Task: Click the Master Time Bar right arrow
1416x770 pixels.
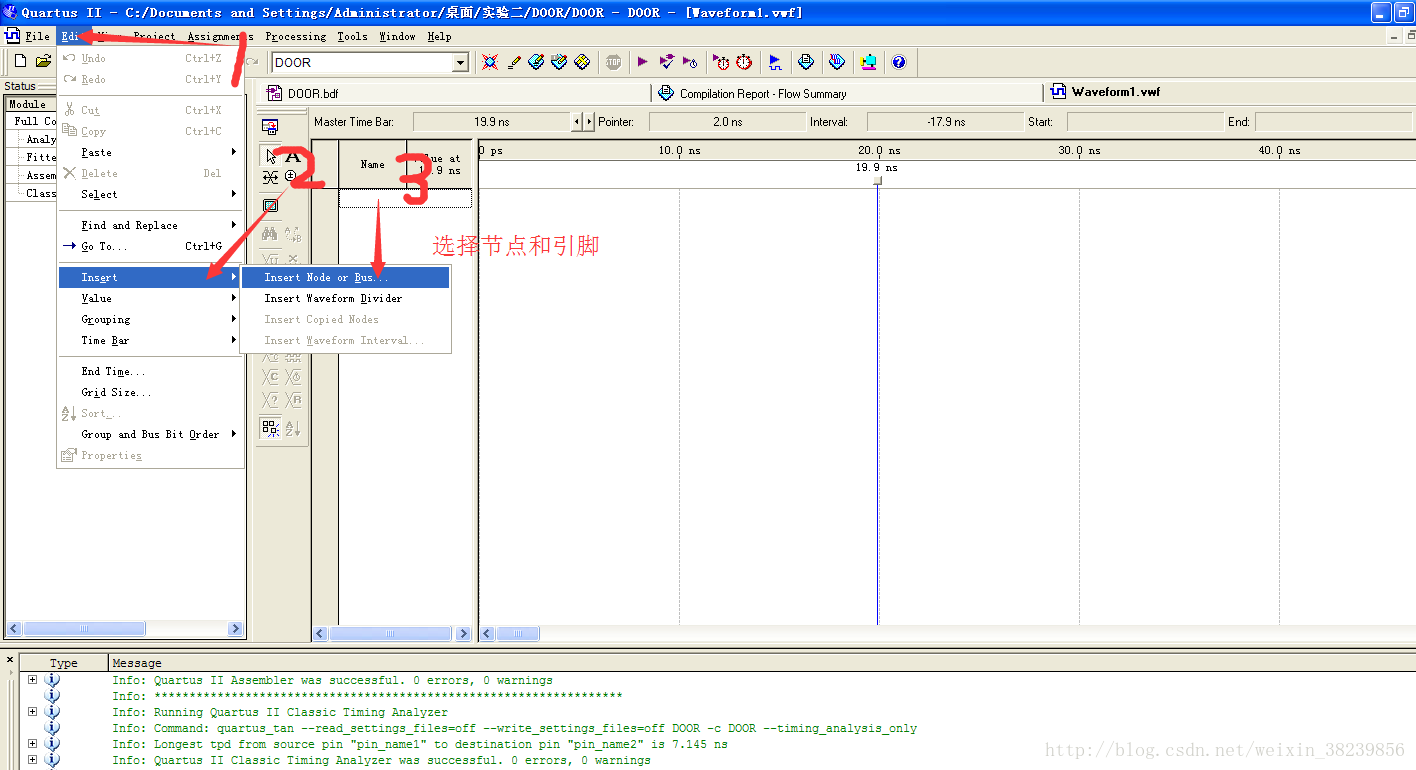Action: [588, 122]
